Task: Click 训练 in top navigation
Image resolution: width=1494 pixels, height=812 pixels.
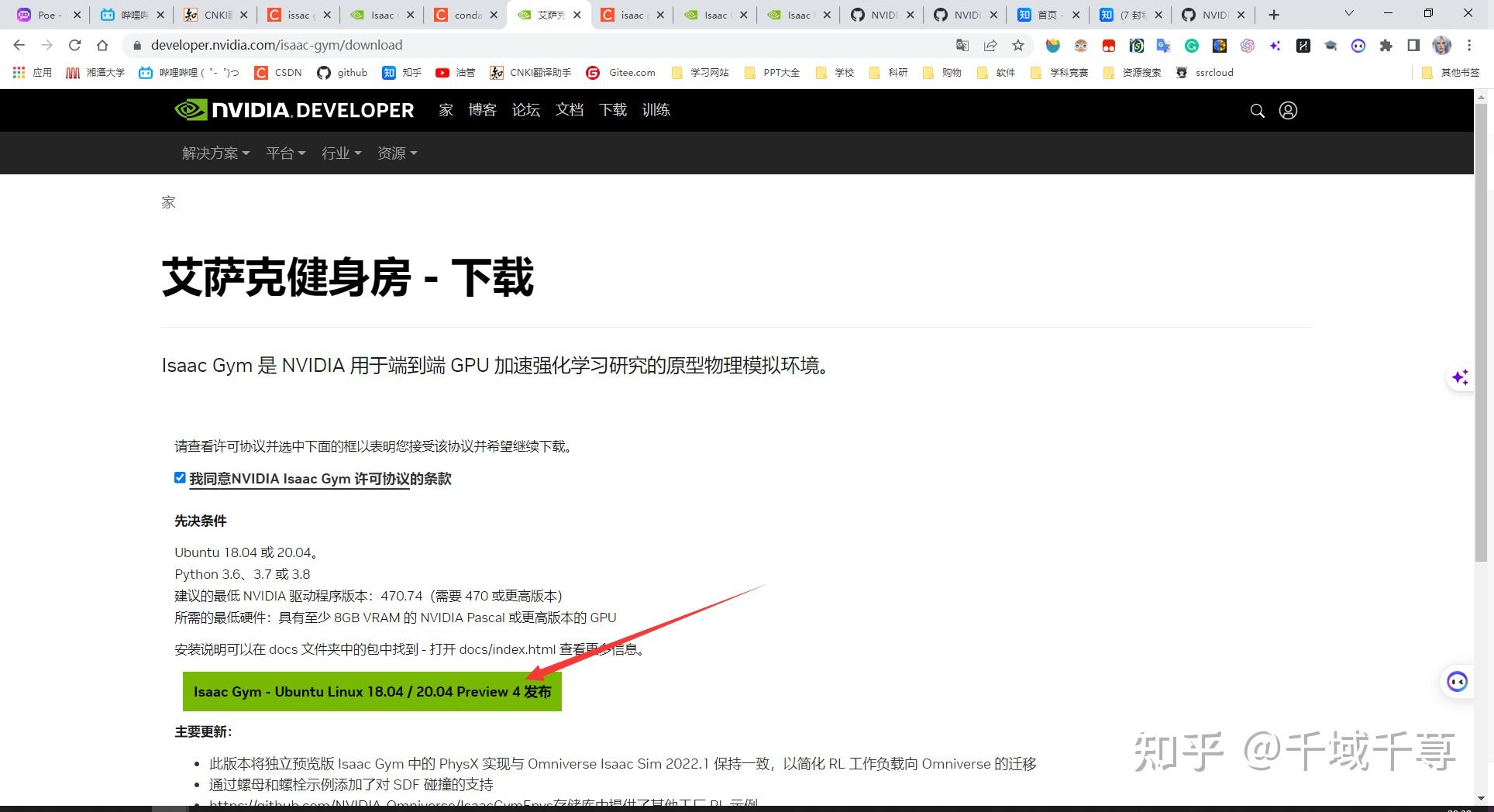Action: point(656,110)
